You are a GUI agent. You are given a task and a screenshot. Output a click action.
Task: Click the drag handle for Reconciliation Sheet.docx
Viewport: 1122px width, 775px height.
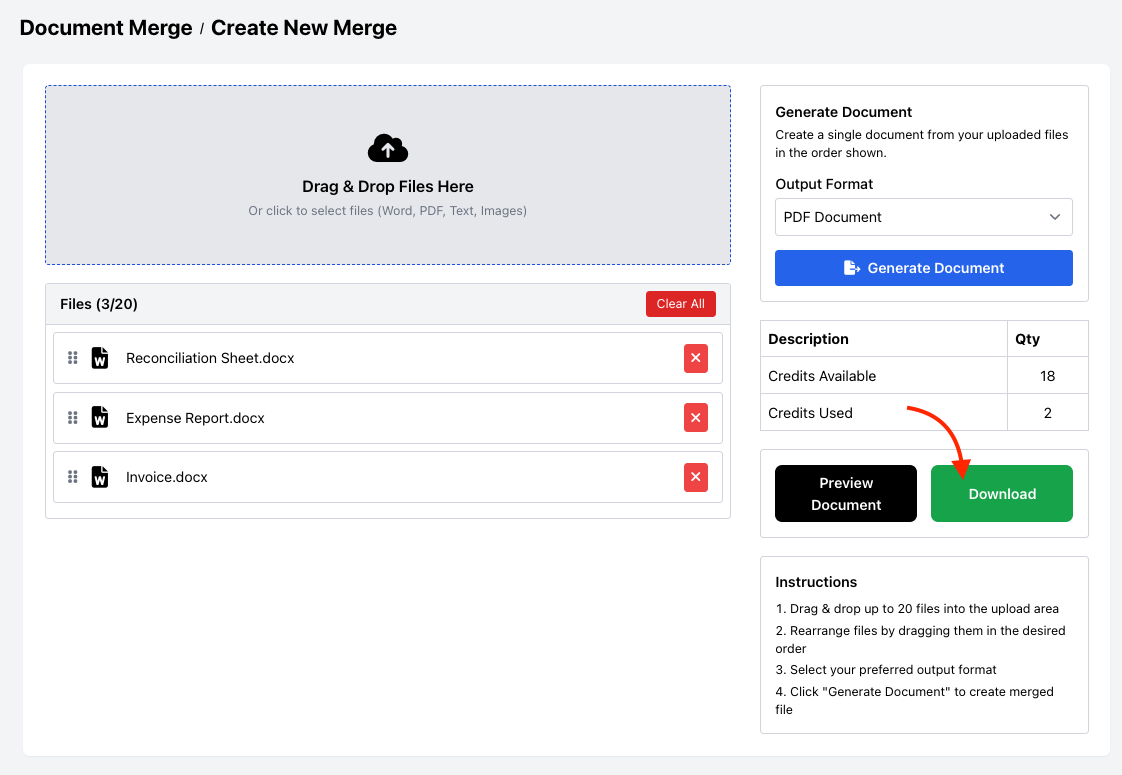(72, 357)
